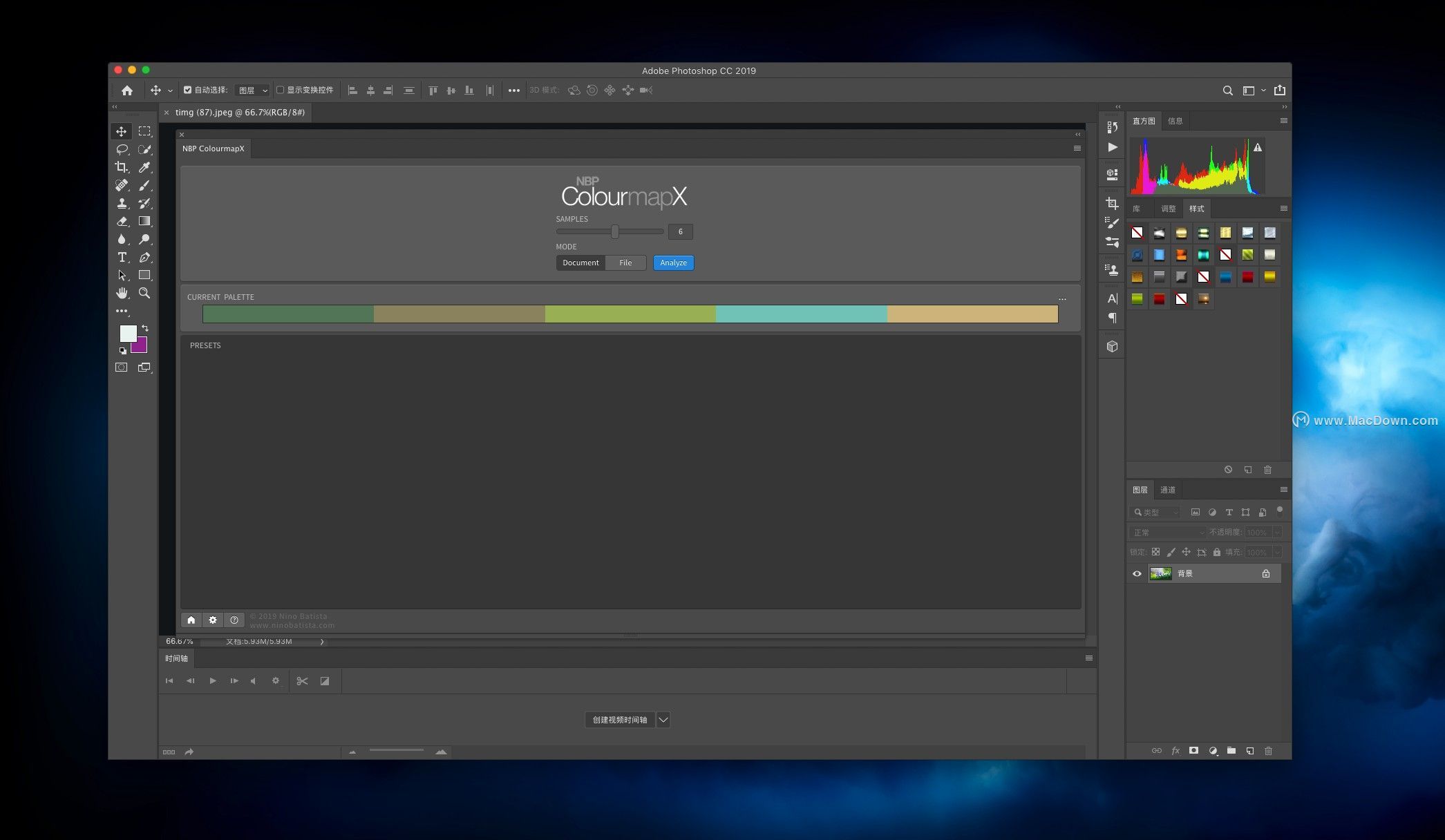Viewport: 1445px width, 840px height.
Task: Switch mode to Document
Action: click(580, 262)
